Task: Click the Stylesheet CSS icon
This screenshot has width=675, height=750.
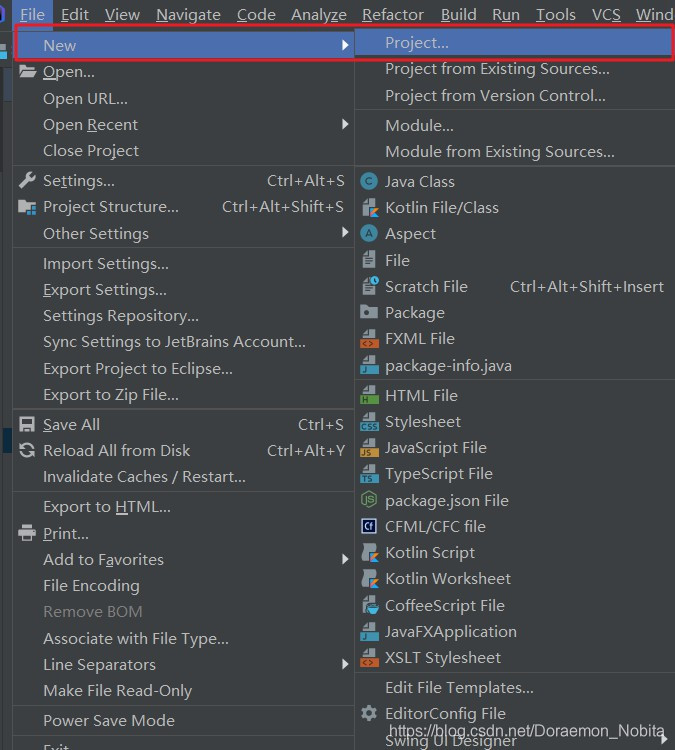Action: [369, 422]
